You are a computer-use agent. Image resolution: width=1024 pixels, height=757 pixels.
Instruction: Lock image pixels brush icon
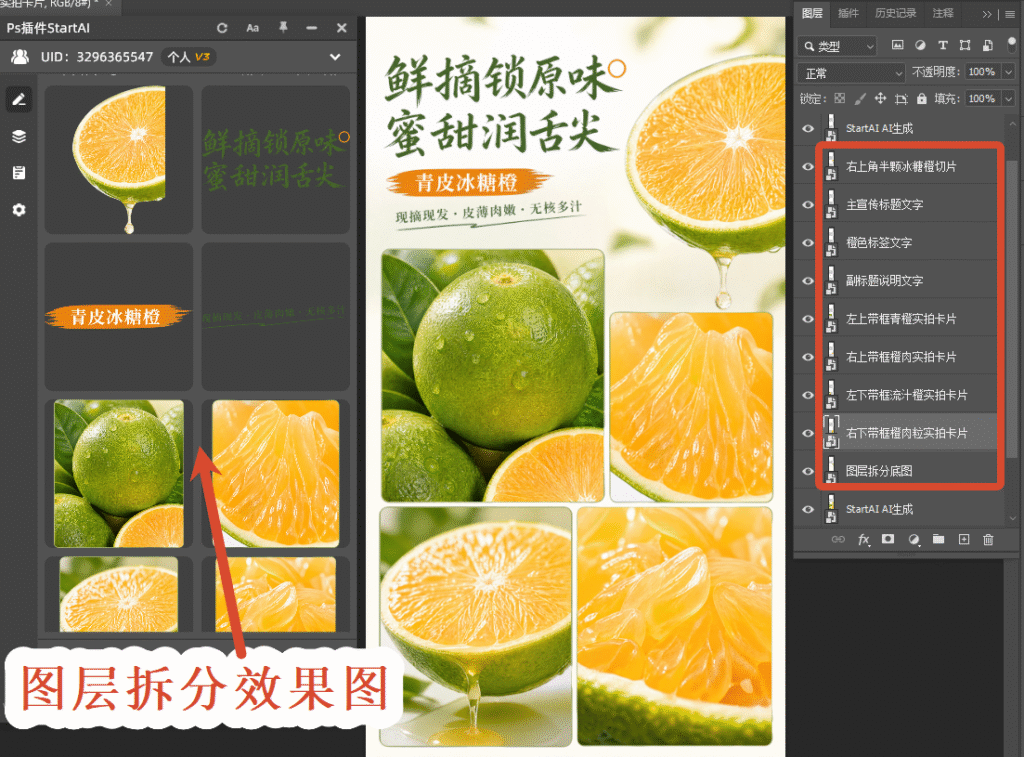pyautogui.click(x=860, y=99)
